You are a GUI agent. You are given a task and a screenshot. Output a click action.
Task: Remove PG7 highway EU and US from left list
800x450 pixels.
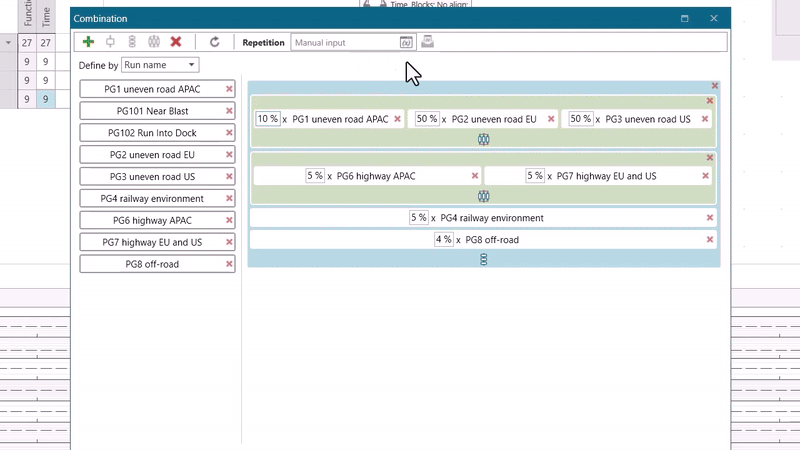pos(229,242)
